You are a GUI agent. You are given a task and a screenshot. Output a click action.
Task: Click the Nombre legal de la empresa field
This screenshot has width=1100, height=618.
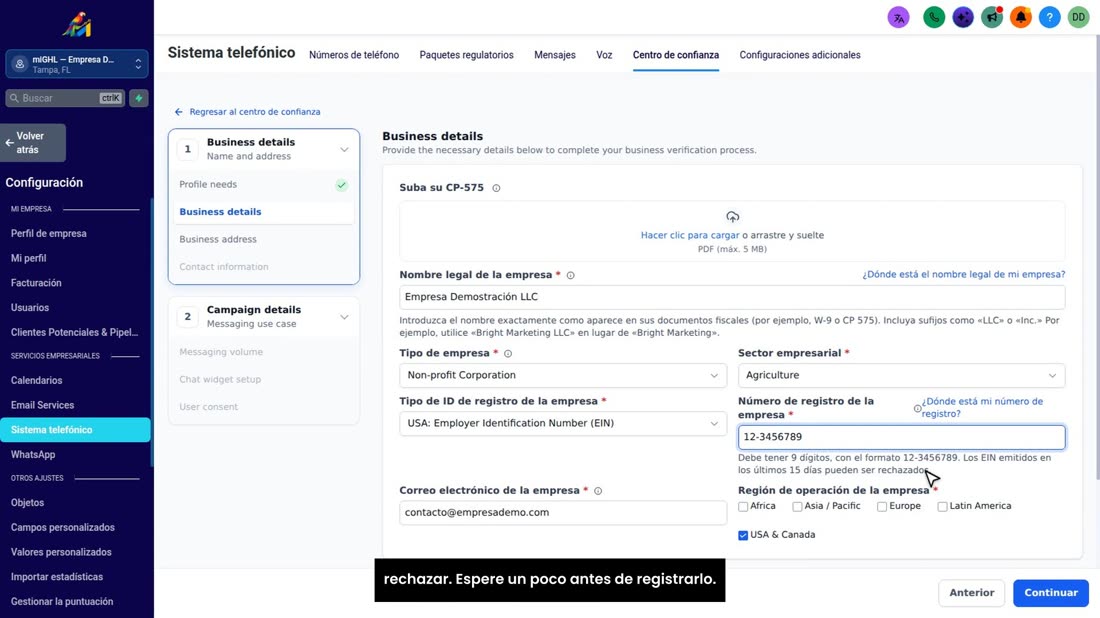click(x=732, y=297)
